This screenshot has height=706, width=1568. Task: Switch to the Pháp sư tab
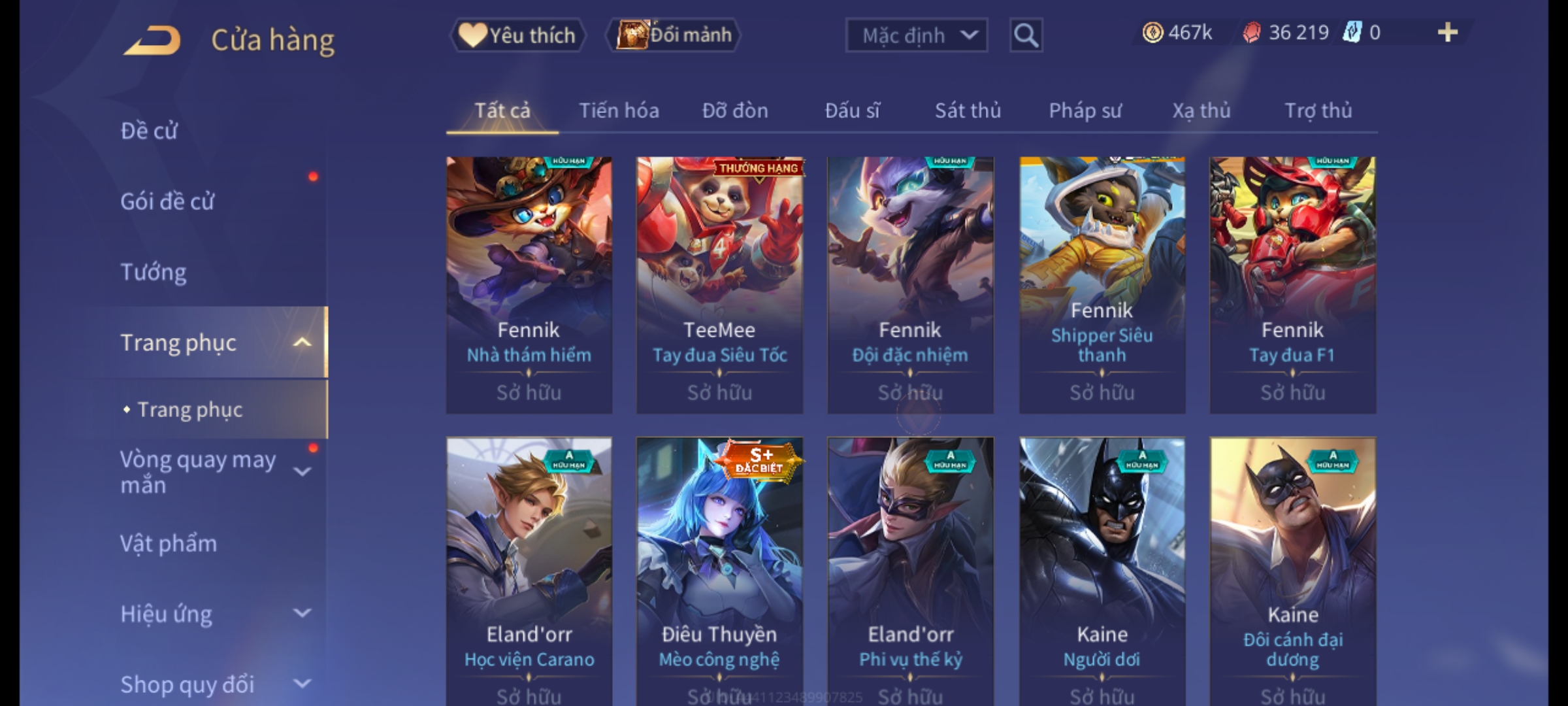(x=1085, y=111)
